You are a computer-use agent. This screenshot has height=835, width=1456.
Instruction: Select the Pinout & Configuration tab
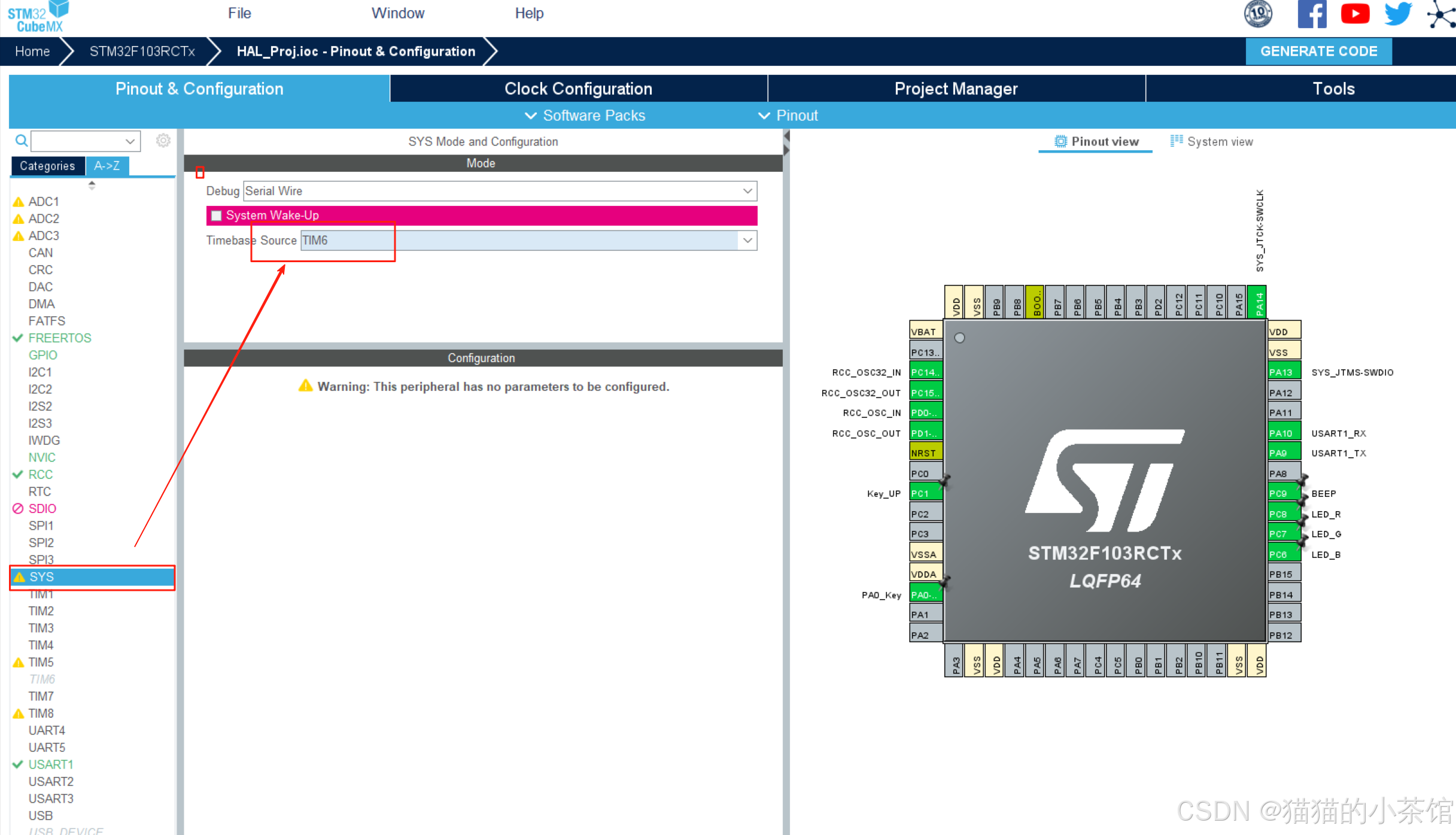point(199,89)
